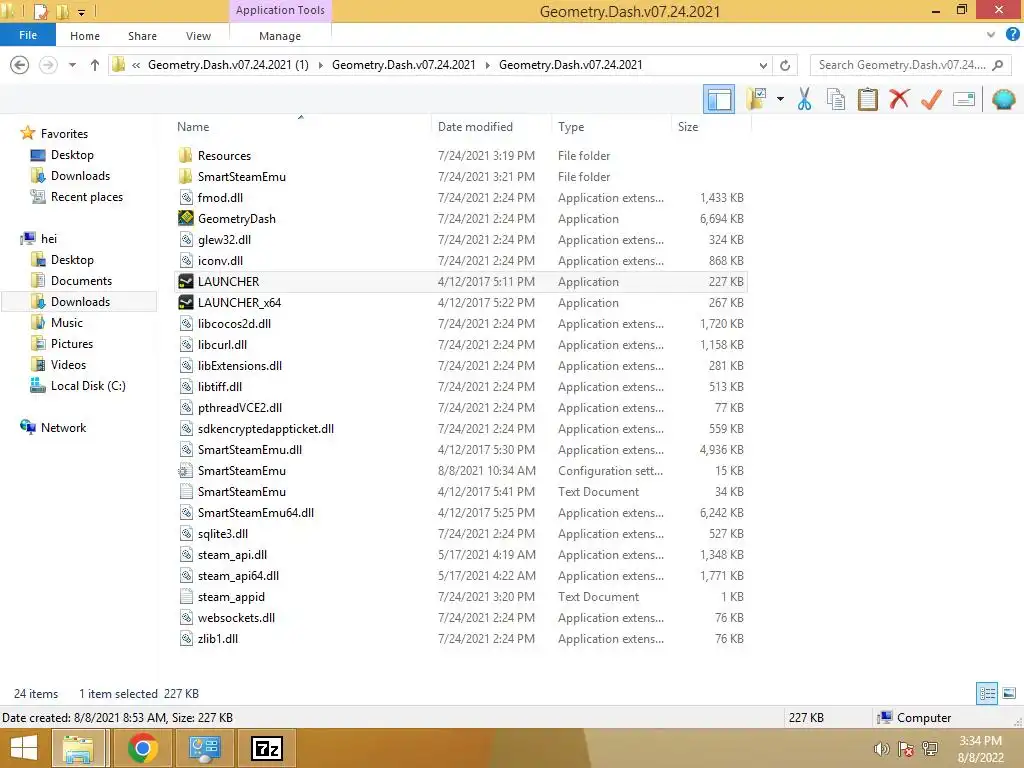The image size is (1024, 768).
Task: Sort files by the Size column
Action: pyautogui.click(x=688, y=127)
